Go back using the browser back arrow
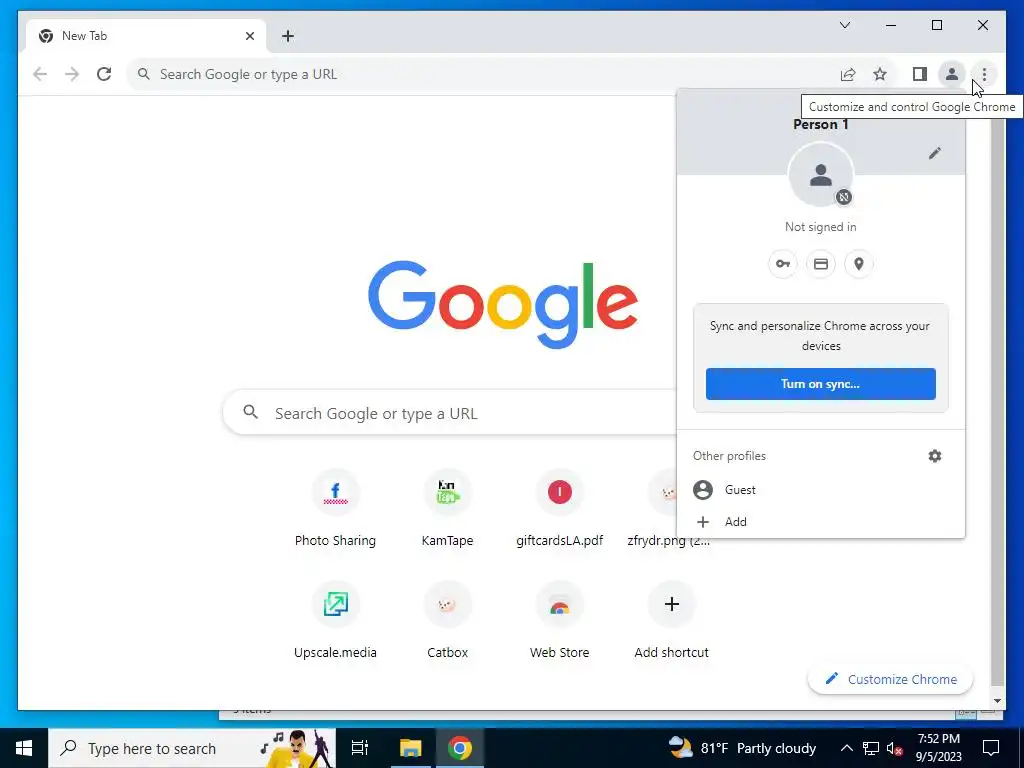Screen dimensions: 1024x768 [x=40, y=74]
